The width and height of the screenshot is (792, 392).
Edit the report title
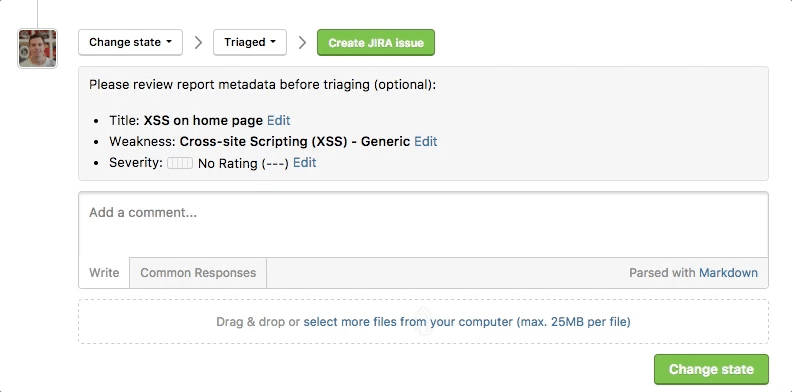click(279, 121)
